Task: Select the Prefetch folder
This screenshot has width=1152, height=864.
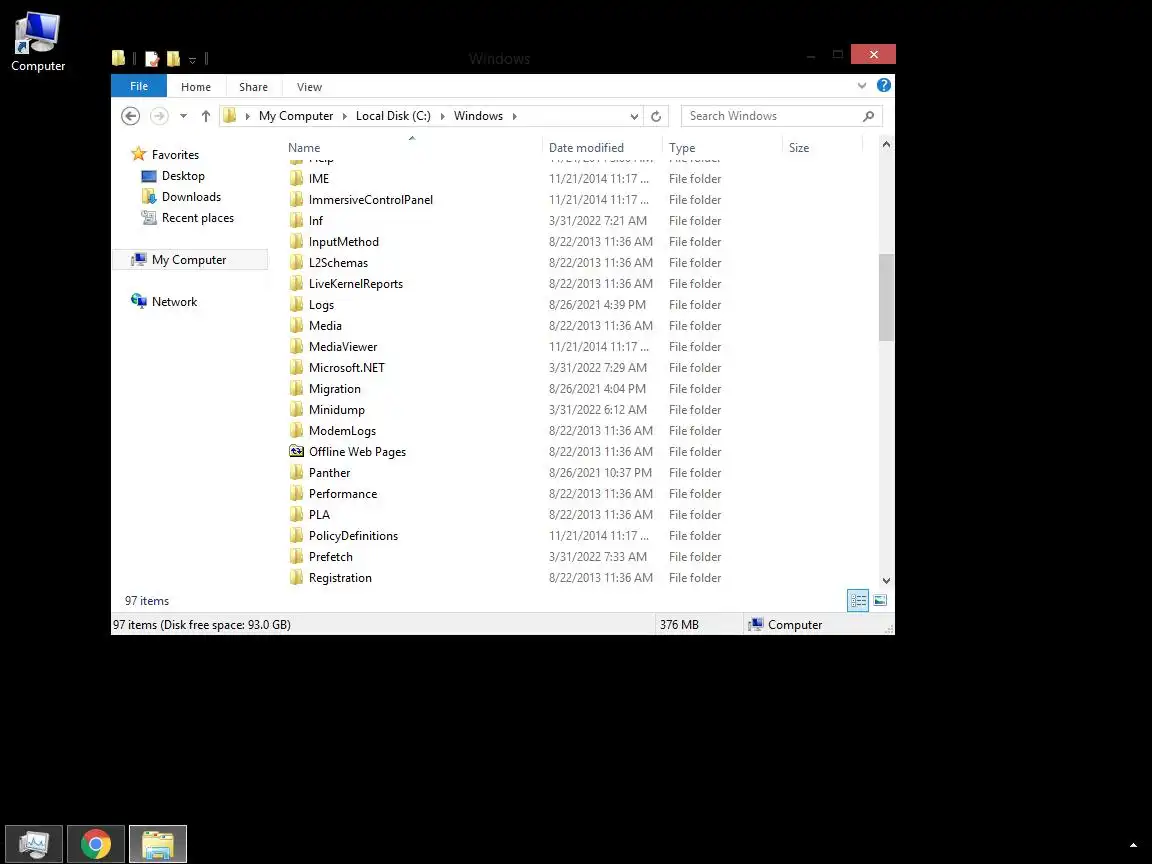Action: (331, 557)
